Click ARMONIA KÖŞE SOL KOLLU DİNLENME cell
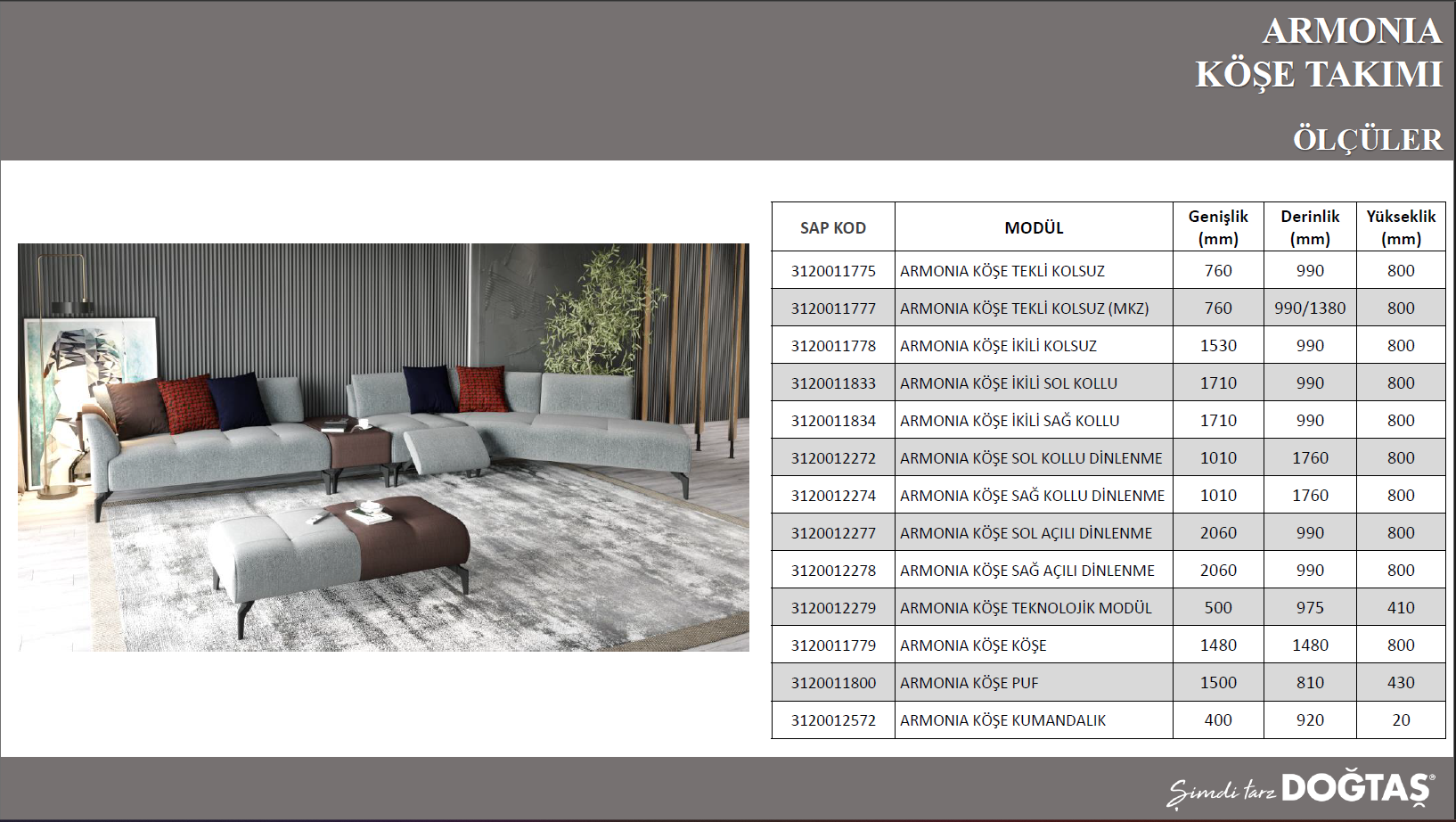Viewport: 1456px width, 822px height. 1034,458
